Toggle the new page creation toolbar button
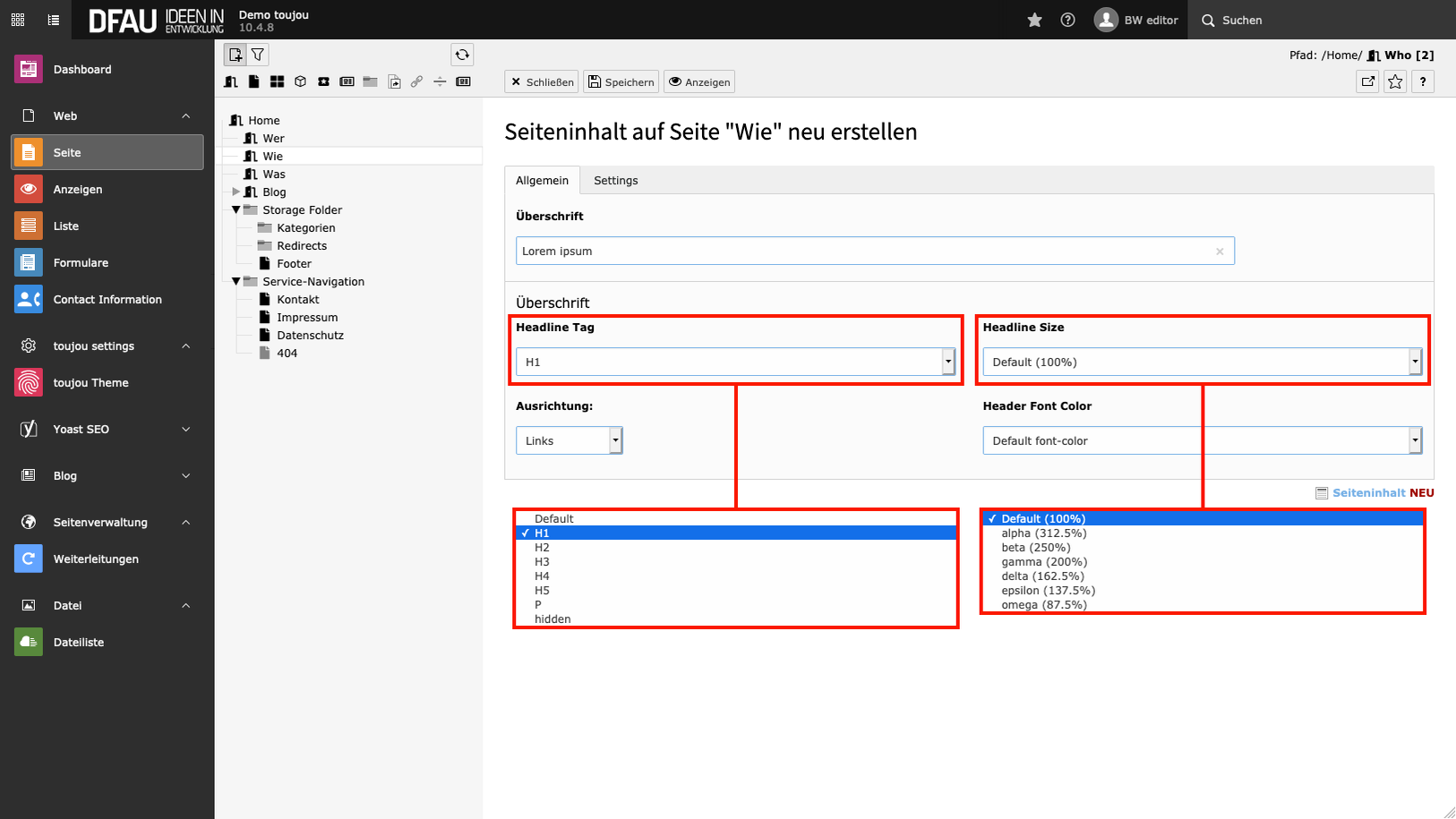This screenshot has height=819, width=1456. (x=235, y=55)
